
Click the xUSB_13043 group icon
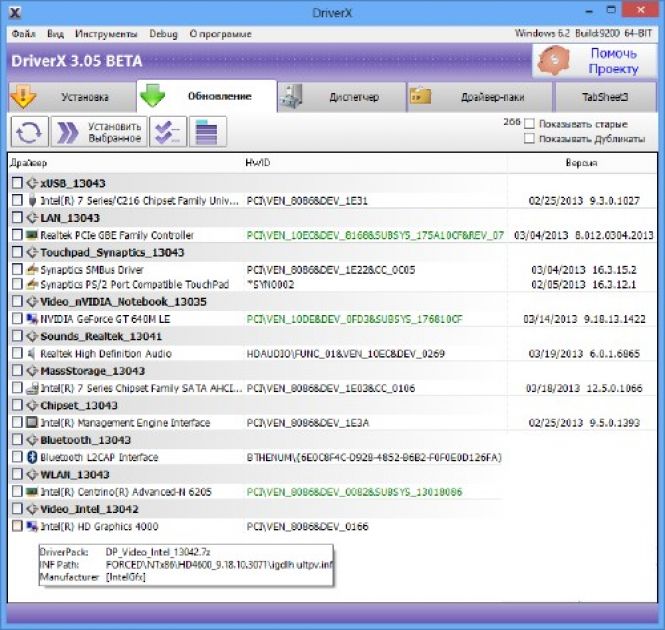pyautogui.click(x=32, y=183)
